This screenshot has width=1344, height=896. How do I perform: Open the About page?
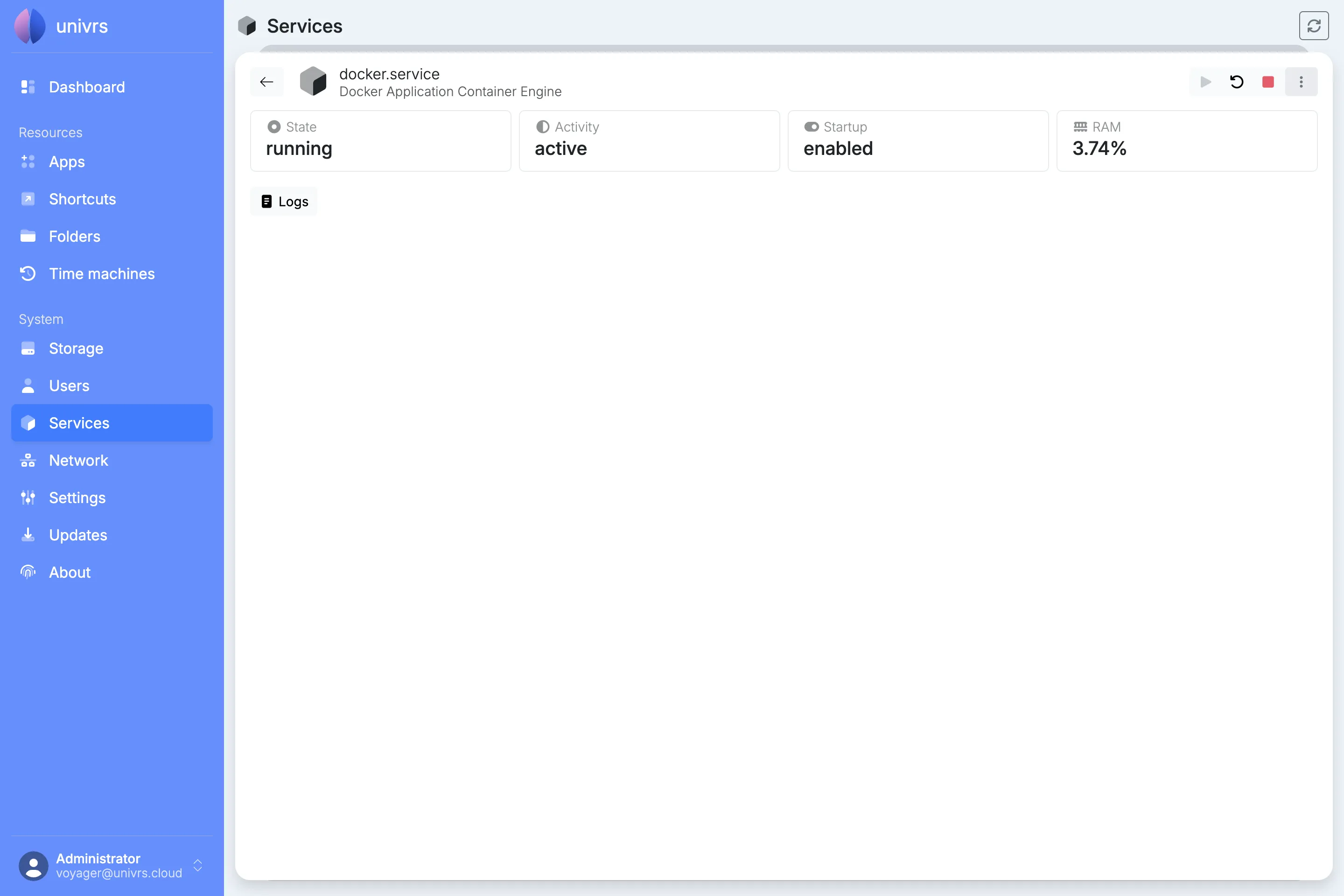(x=112, y=572)
